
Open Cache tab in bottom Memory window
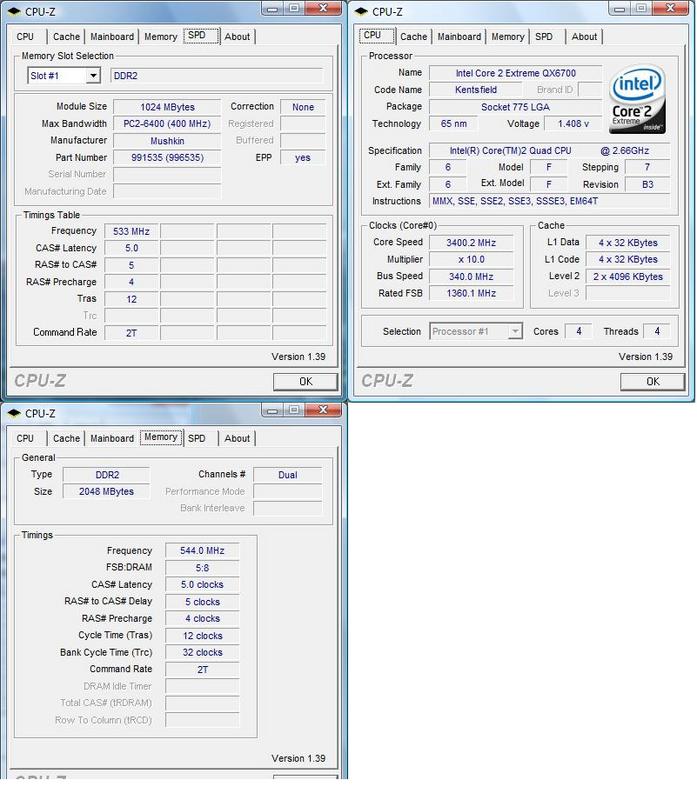coord(66,439)
